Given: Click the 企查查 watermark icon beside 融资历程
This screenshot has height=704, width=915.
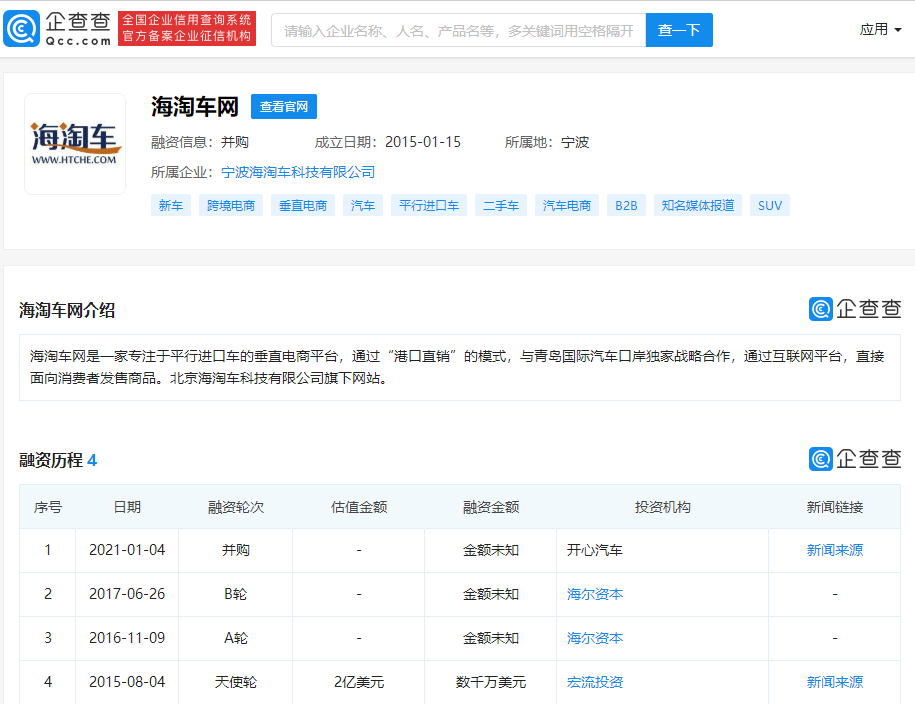Looking at the screenshot, I should pos(820,459).
